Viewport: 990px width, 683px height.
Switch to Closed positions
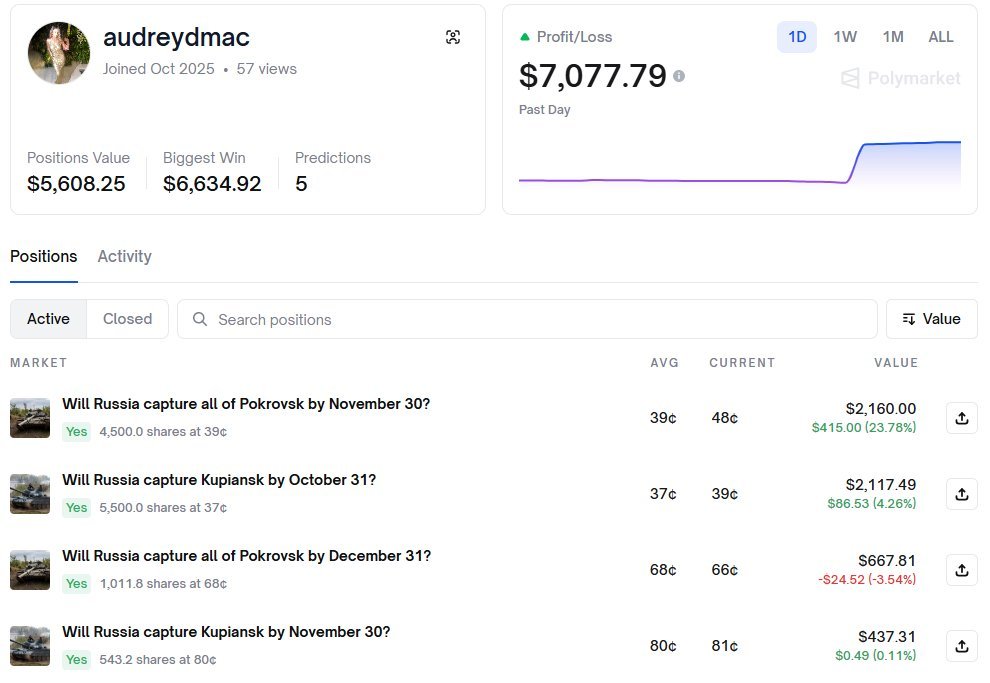pos(127,319)
